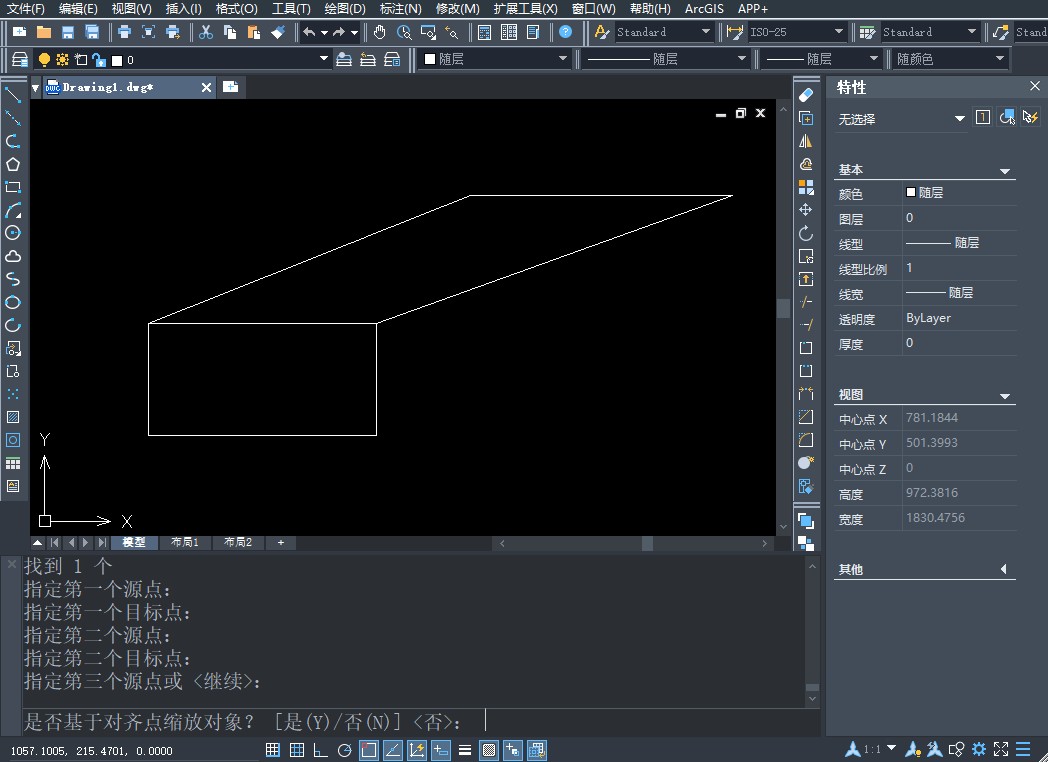Toggle polar tracking in status bar
This screenshot has width=1048, height=762.
tap(345, 750)
